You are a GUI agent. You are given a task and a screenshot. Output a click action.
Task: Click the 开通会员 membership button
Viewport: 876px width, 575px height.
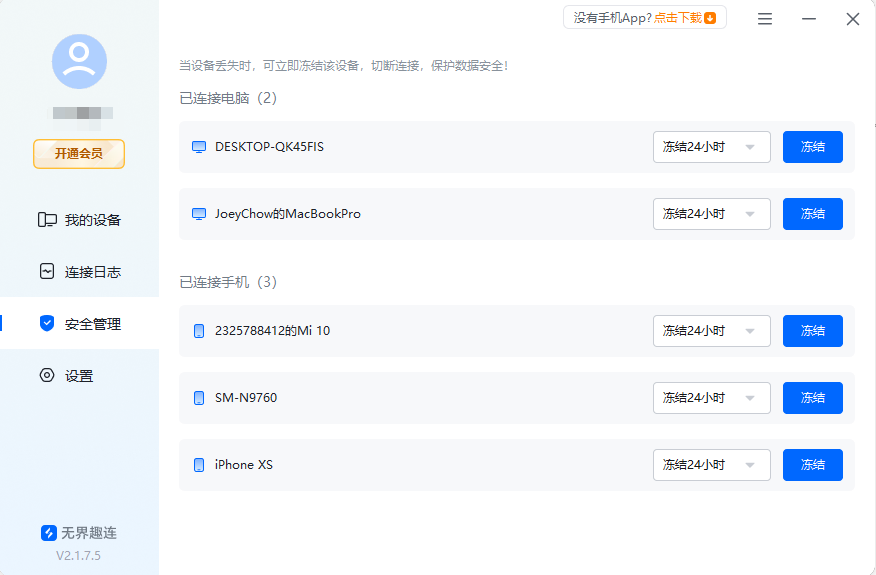coord(79,154)
